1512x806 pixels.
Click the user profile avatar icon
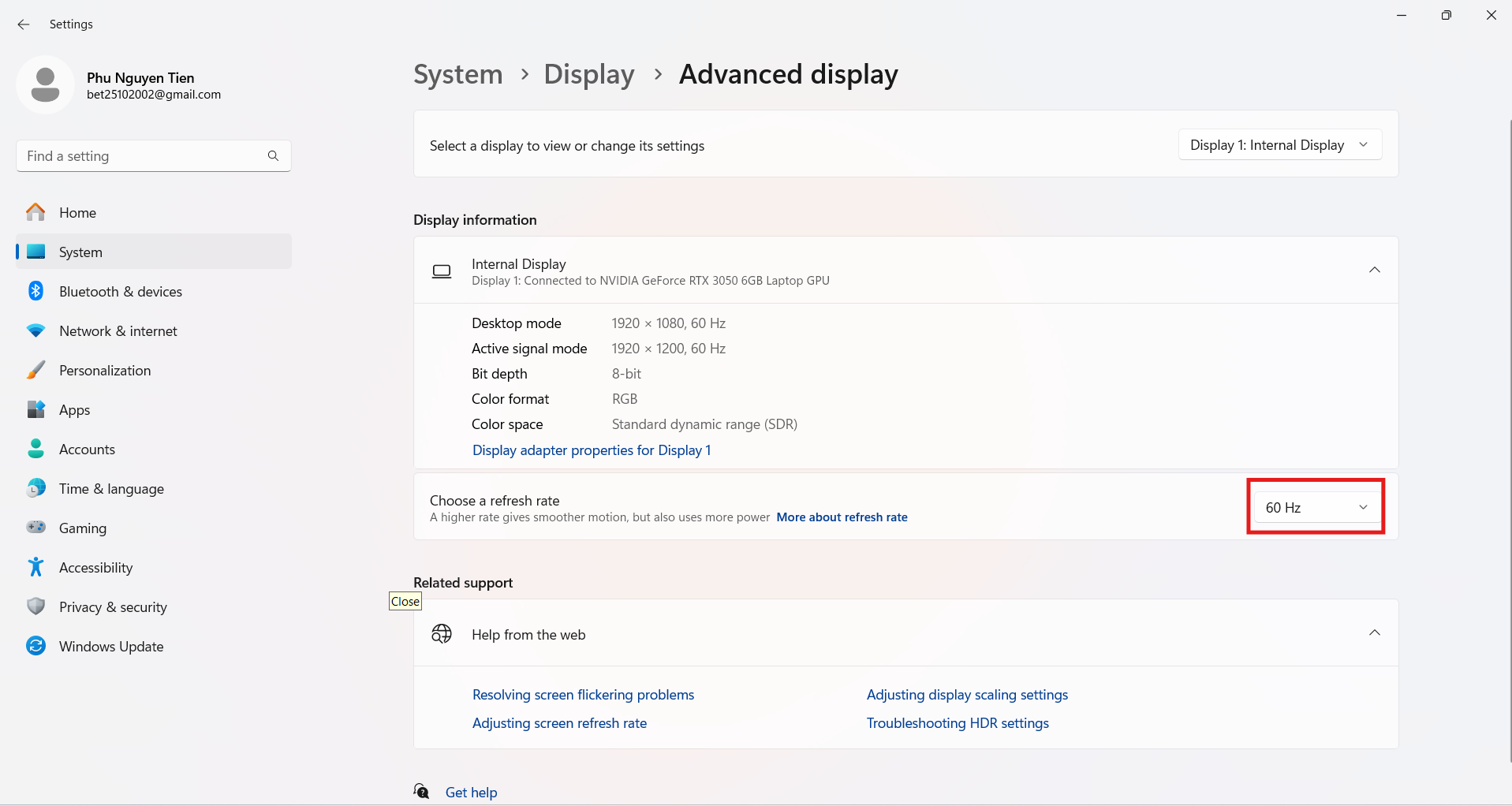[45, 84]
